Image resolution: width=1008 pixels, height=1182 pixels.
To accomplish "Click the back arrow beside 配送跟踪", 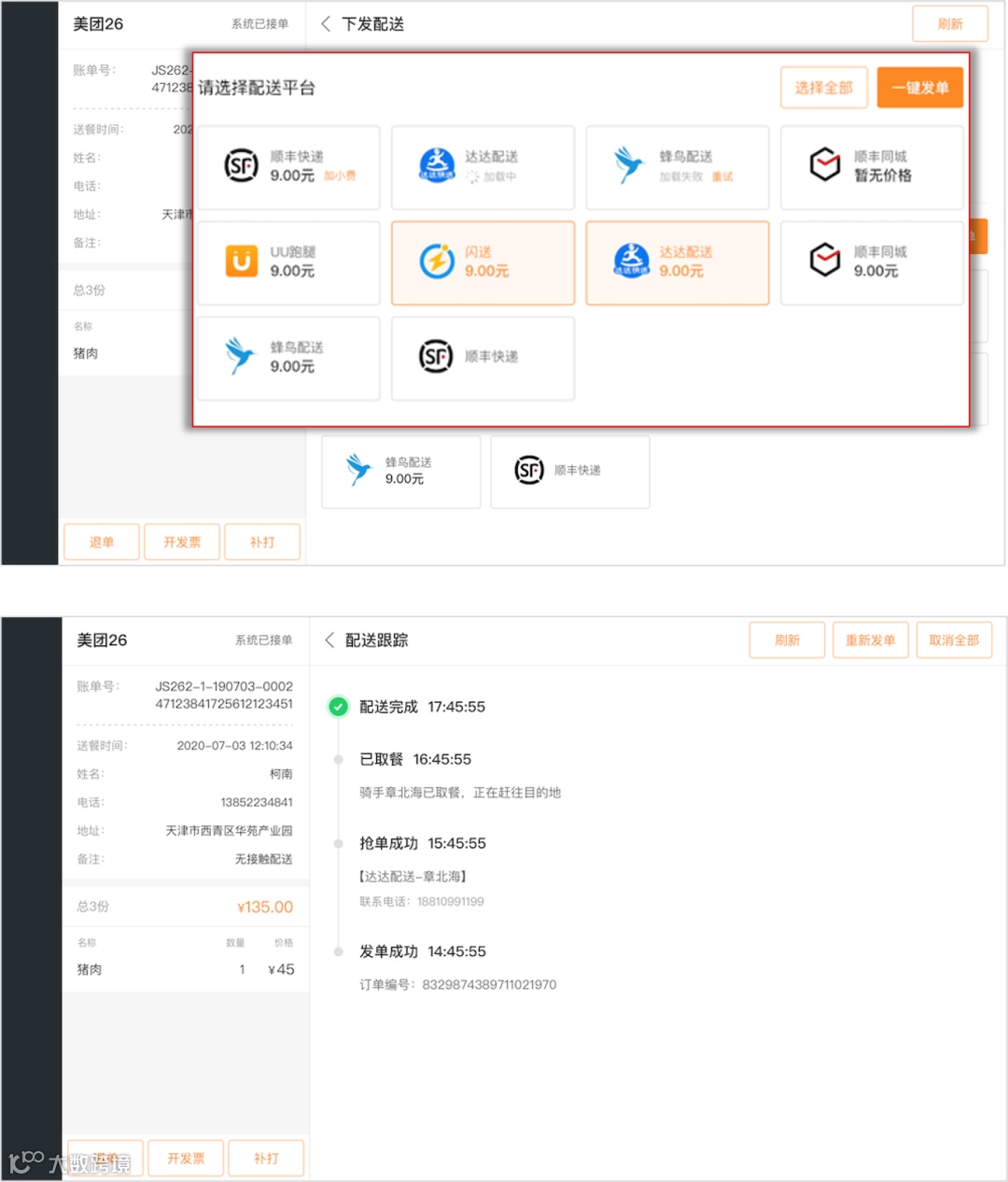I will coord(329,640).
